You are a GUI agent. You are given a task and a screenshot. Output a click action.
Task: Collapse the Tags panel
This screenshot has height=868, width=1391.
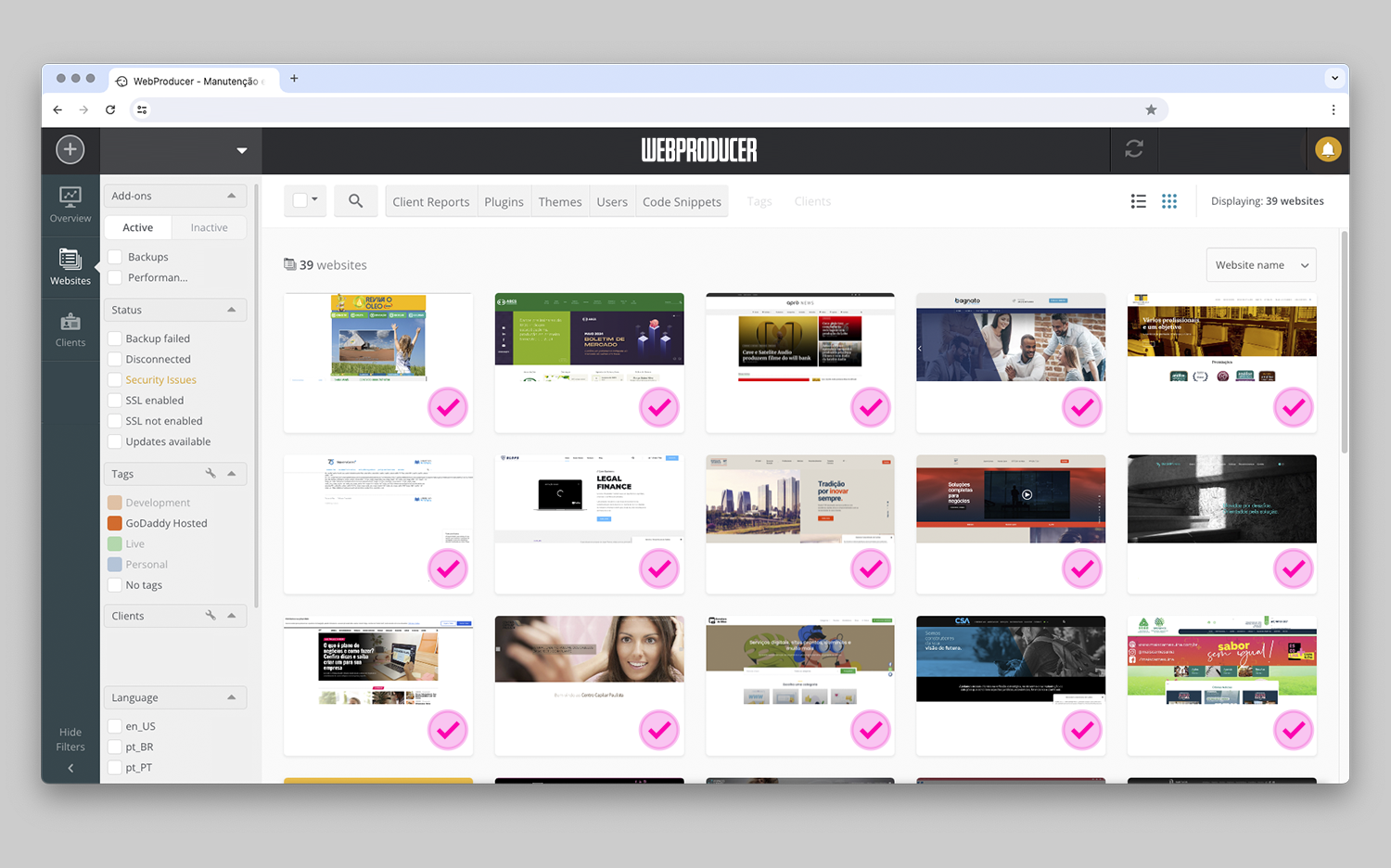tap(231, 474)
